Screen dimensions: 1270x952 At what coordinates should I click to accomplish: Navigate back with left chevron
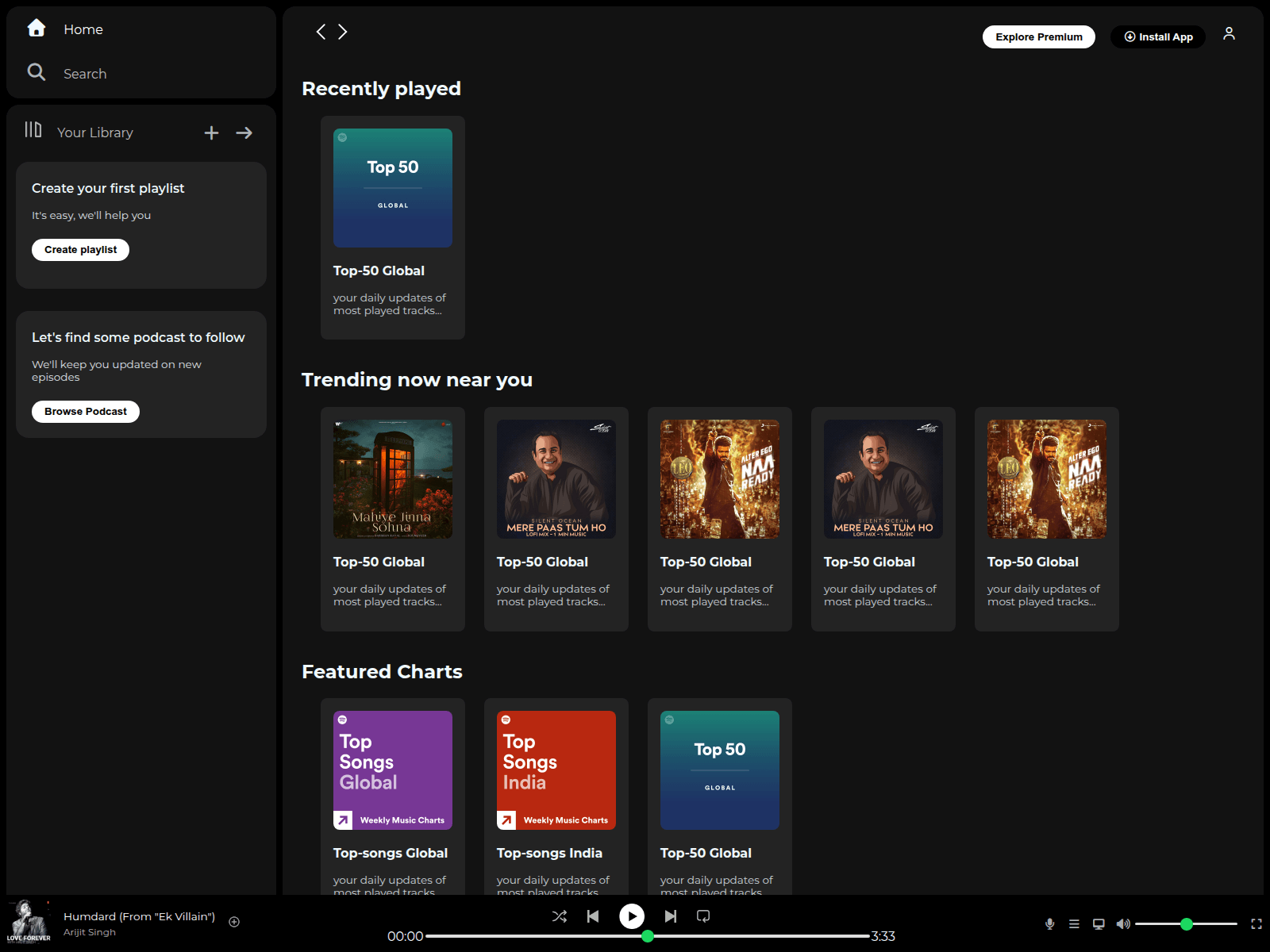tap(321, 32)
